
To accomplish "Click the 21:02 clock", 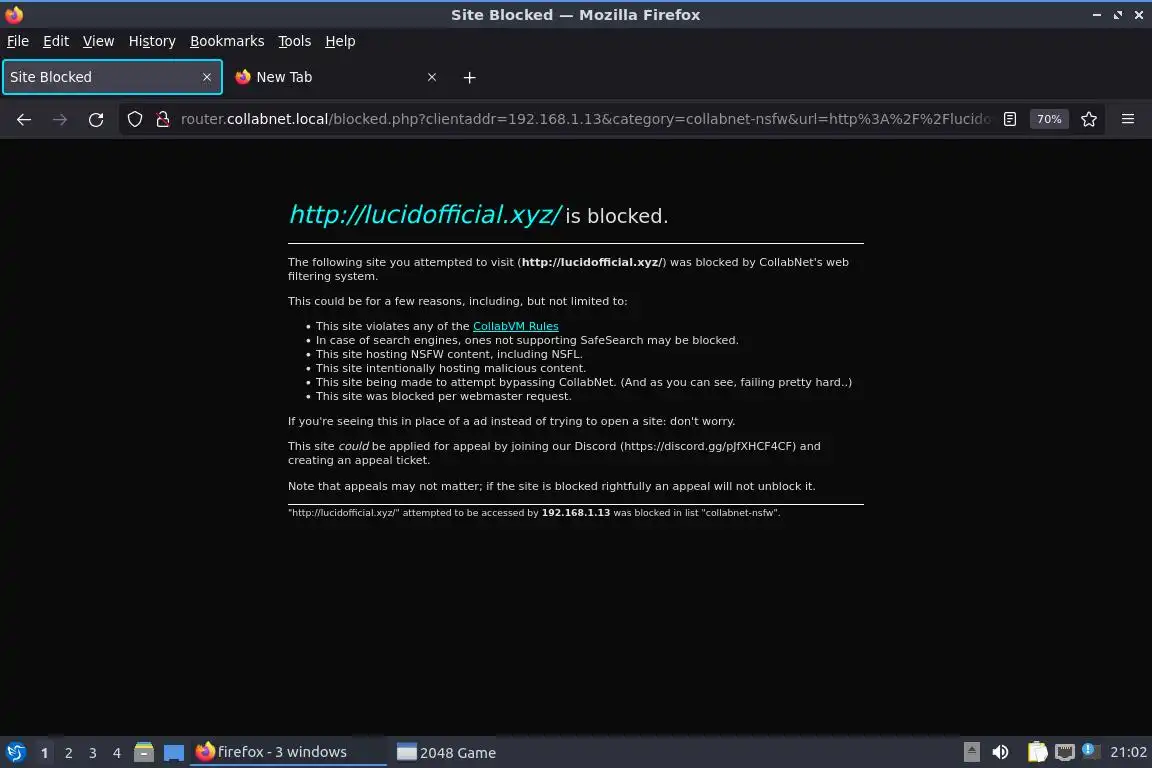I will [1128, 752].
